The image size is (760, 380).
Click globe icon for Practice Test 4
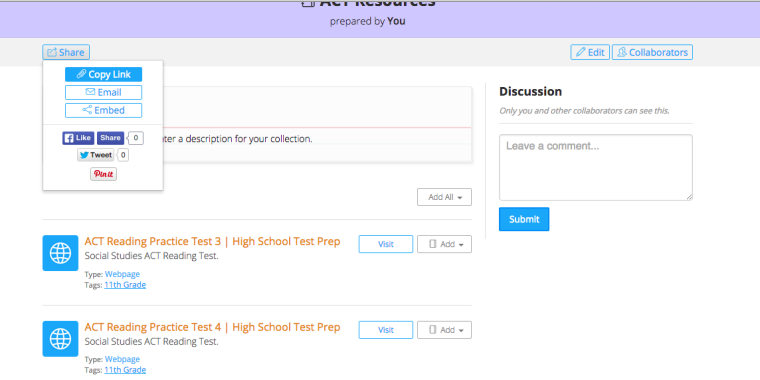pyautogui.click(x=60, y=339)
